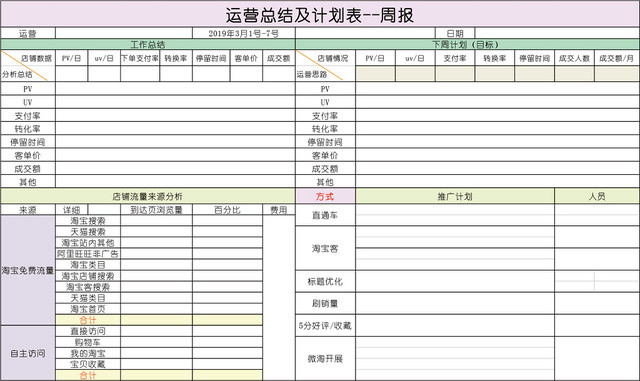Click the 推广计划 header cell
This screenshot has height=381, width=640.
[455, 196]
